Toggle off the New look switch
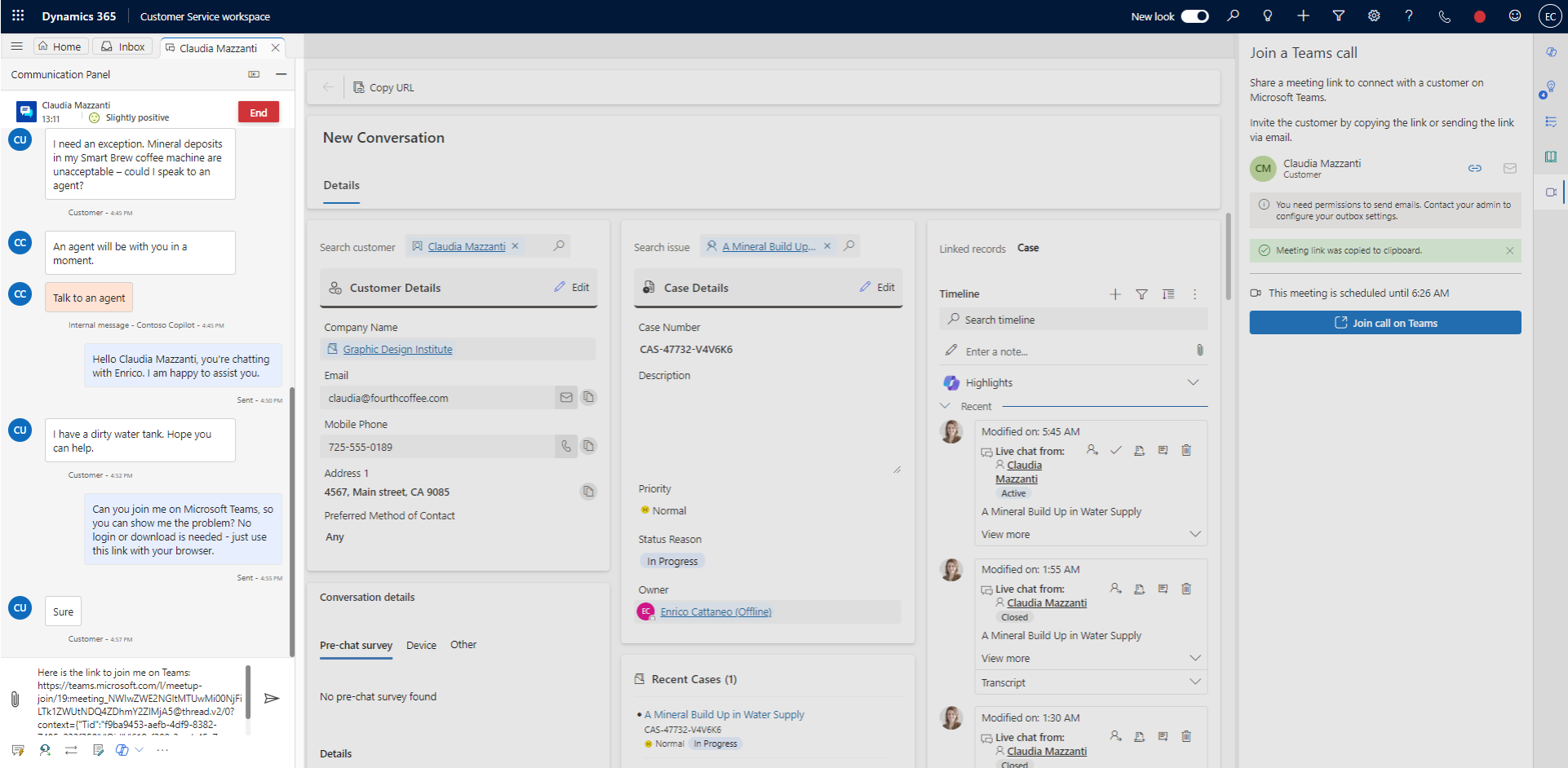 (x=1194, y=15)
